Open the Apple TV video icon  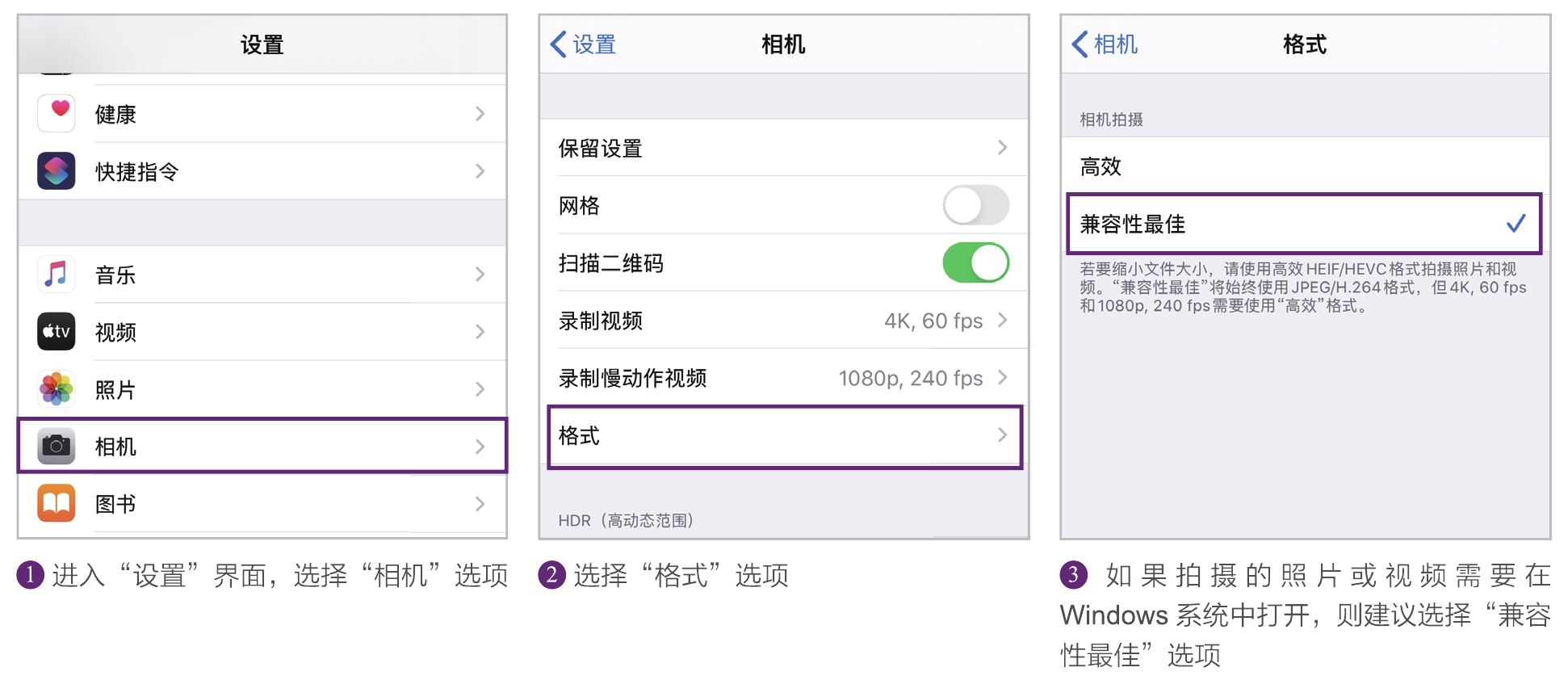coord(57,332)
